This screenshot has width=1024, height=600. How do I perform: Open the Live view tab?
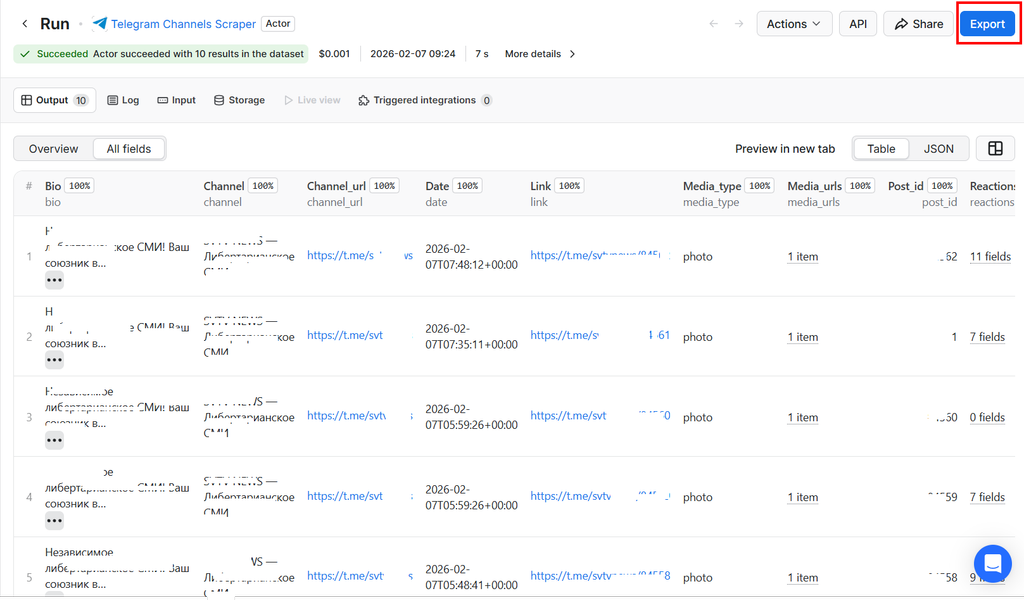[312, 100]
